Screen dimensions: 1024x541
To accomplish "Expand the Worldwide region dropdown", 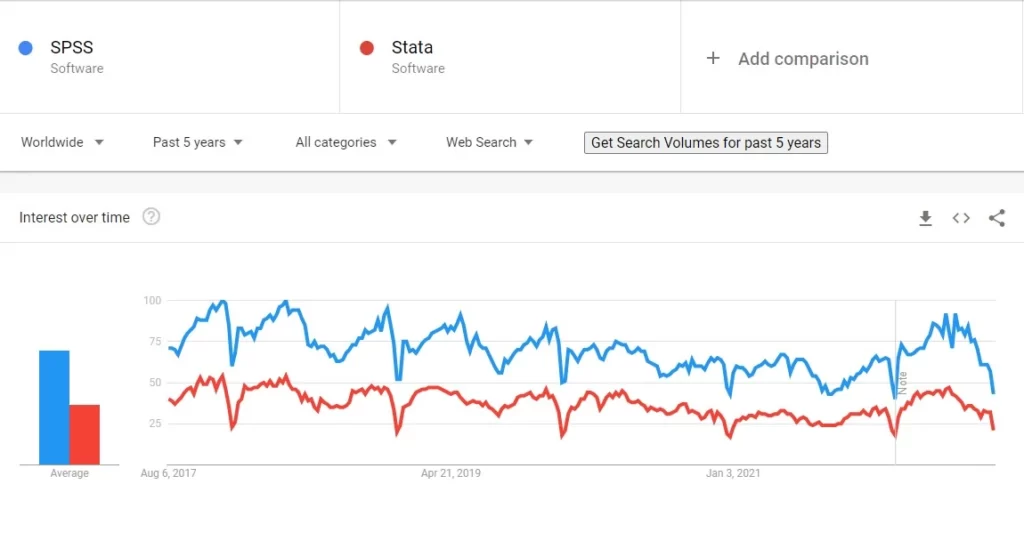I will [62, 142].
